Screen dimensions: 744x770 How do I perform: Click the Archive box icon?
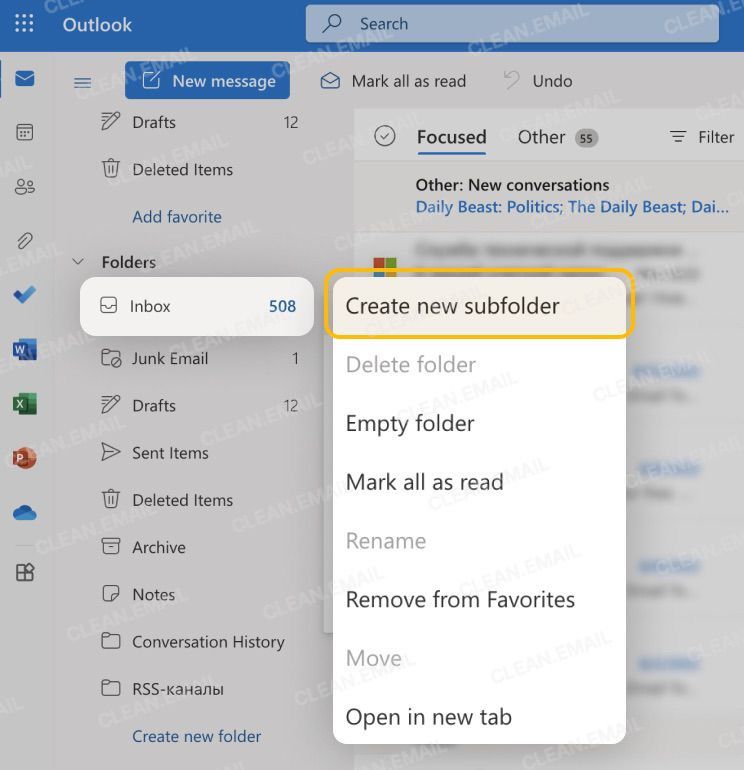click(x=110, y=546)
